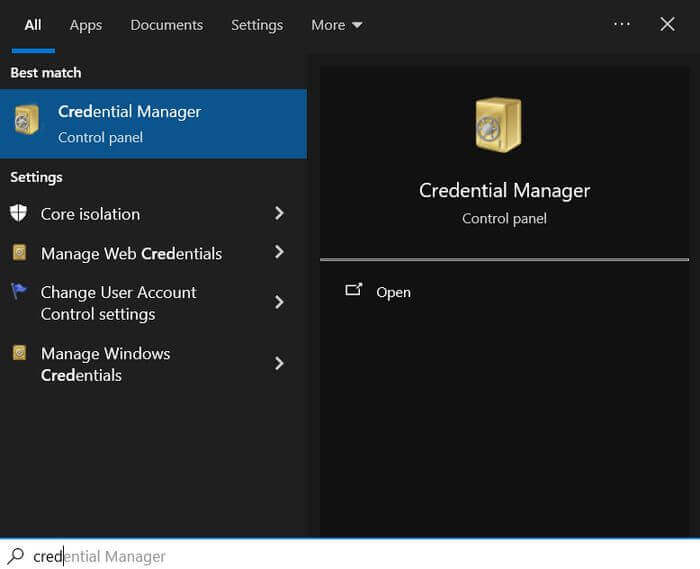700x569 pixels.
Task: Click the User Account Control flag icon
Action: (19, 292)
